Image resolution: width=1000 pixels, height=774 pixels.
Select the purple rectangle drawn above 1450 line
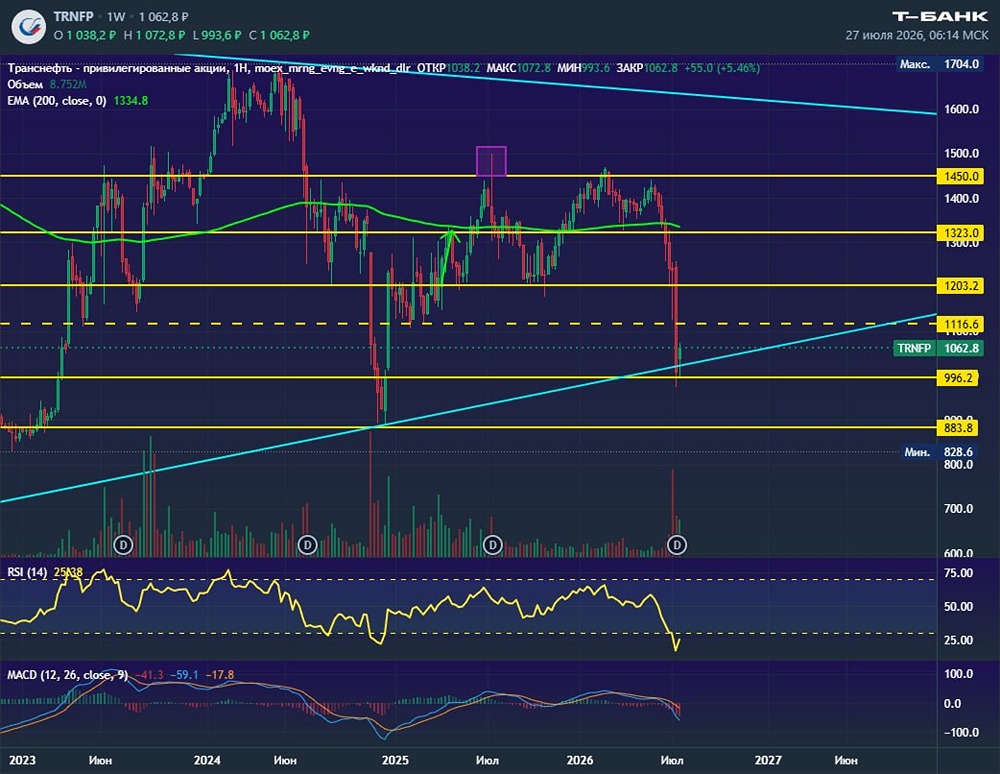coord(491,161)
